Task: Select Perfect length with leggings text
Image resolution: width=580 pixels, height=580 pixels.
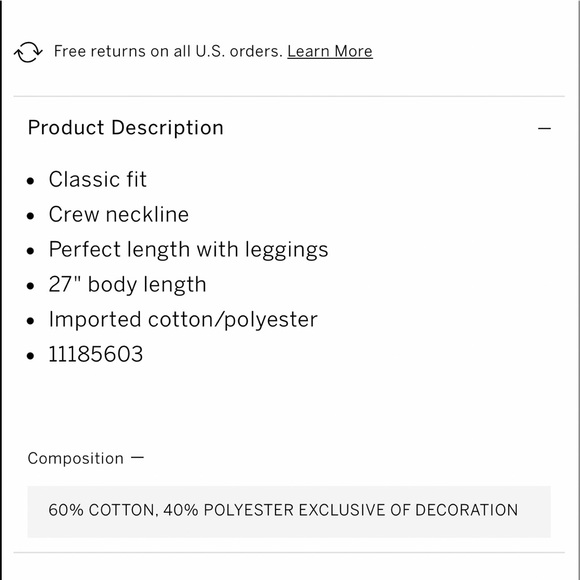Action: (188, 250)
